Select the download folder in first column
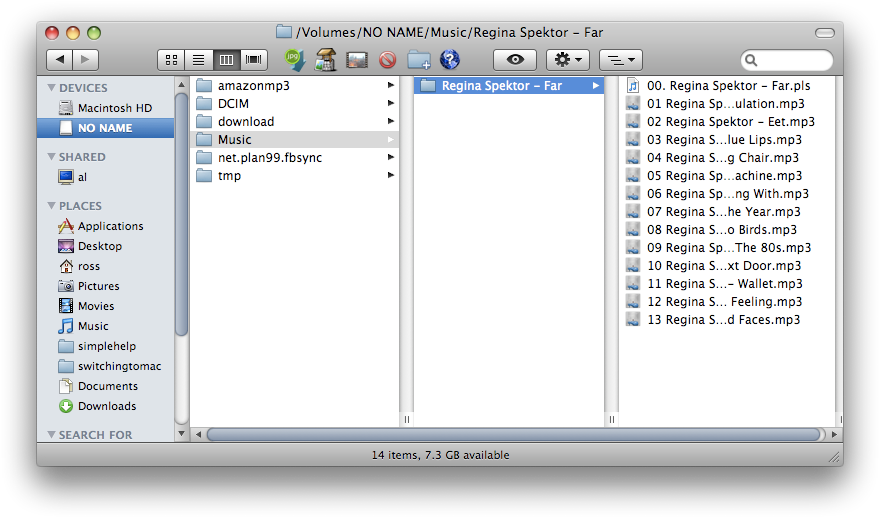This screenshot has height=517, width=879. [295, 122]
